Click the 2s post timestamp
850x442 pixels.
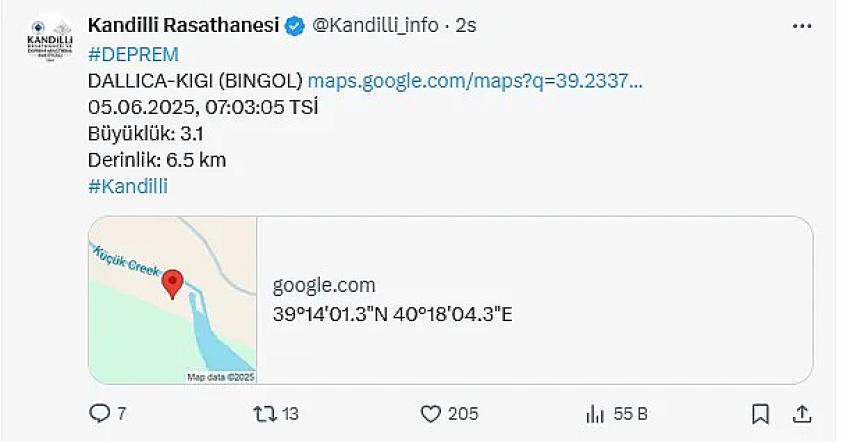[466, 26]
